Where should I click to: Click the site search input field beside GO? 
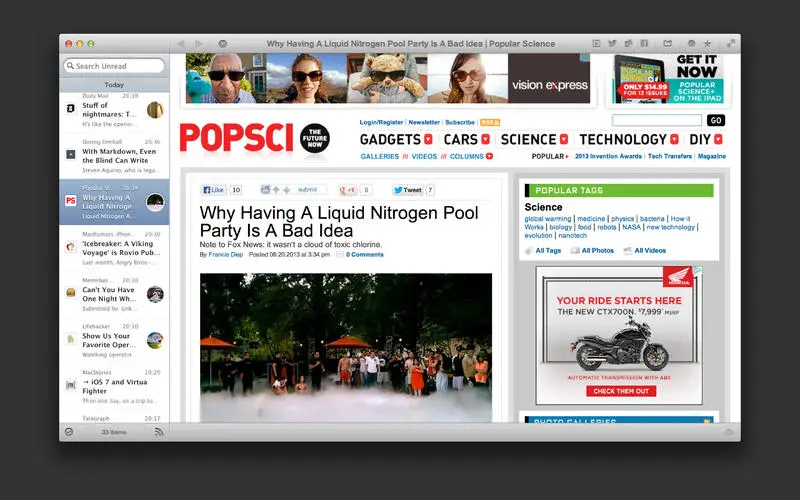[657, 120]
